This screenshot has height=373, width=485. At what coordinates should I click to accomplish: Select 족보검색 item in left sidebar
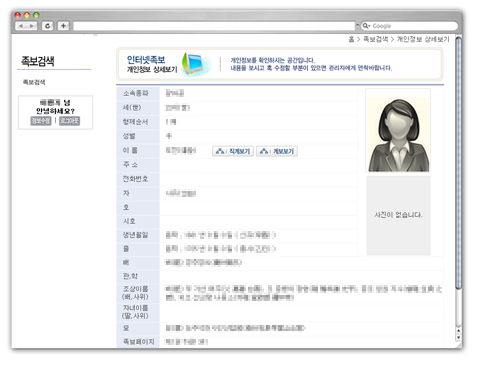tap(34, 82)
